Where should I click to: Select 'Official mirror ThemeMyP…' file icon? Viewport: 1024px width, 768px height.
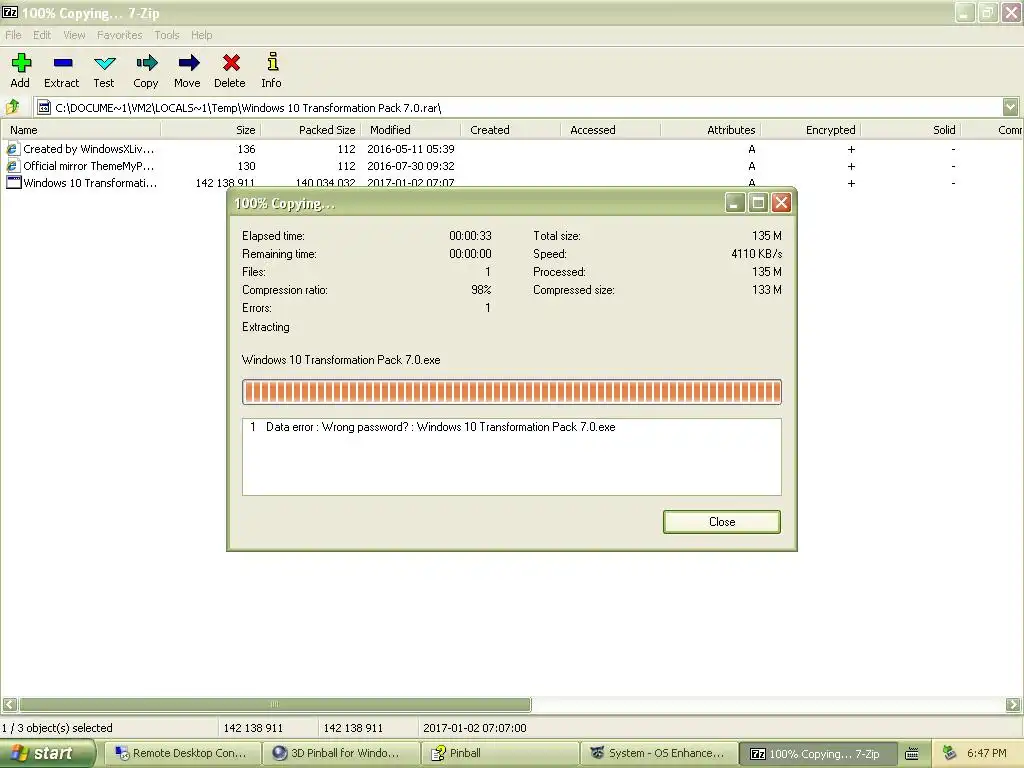[x=12, y=166]
